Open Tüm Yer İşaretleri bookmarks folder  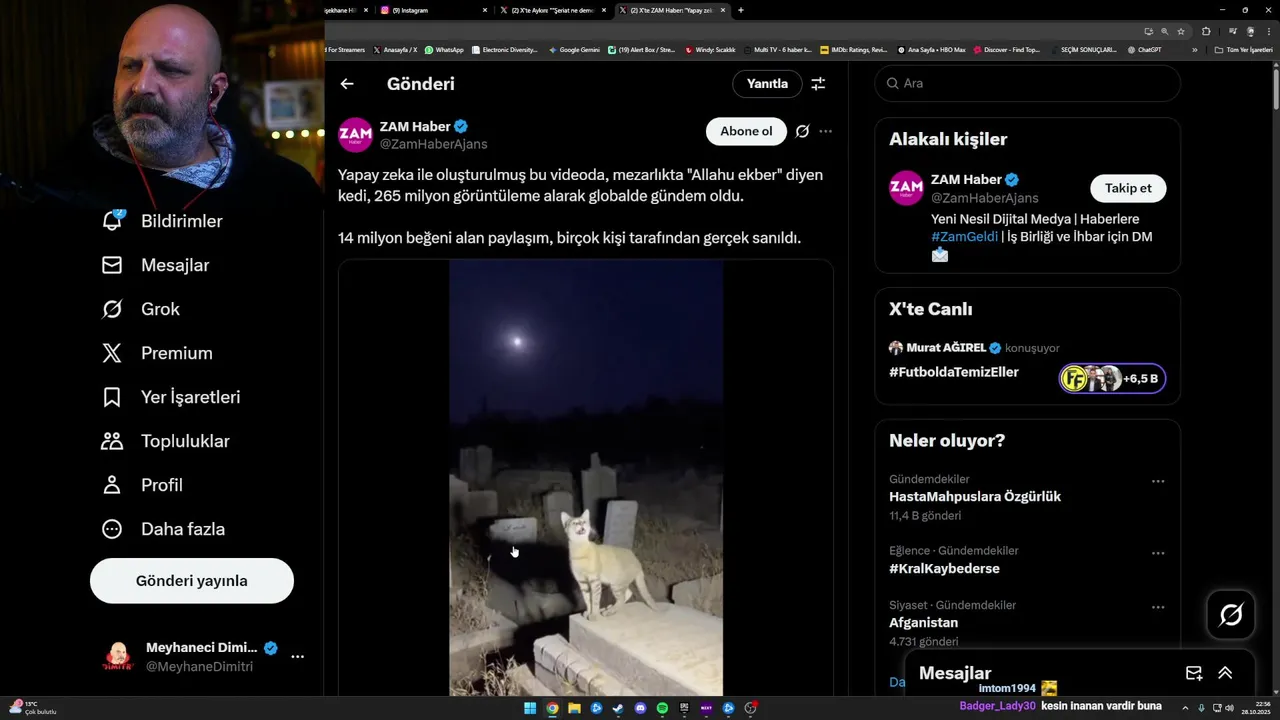1243,49
